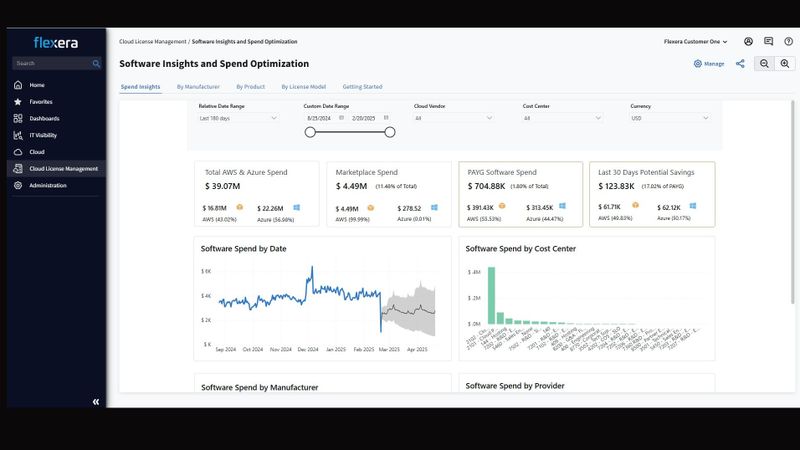Click Total AWS & Azure Spend value $ 39.07M
The width and height of the screenshot is (800, 450).
[222, 186]
